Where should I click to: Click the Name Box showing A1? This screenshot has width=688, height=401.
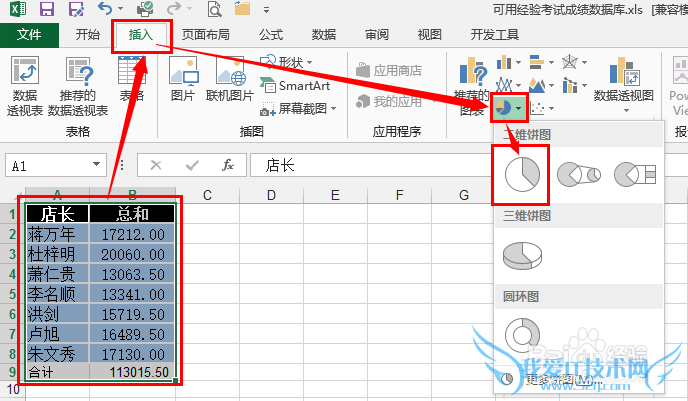(x=50, y=165)
